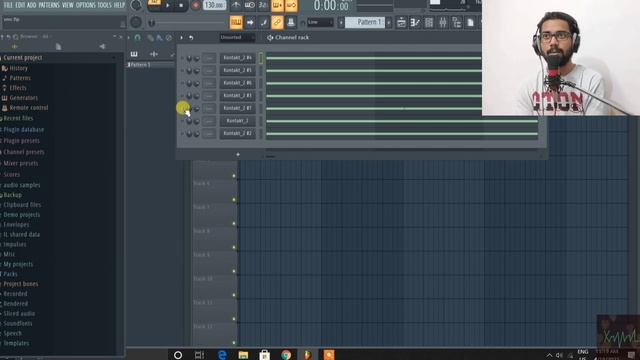Open the Playlist view icon

pyautogui.click(x=401, y=22)
